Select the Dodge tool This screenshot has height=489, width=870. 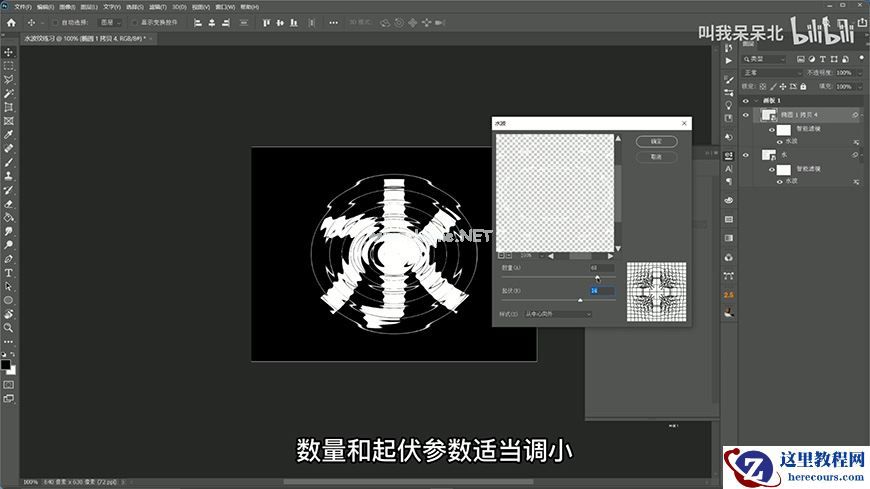[x=8, y=245]
